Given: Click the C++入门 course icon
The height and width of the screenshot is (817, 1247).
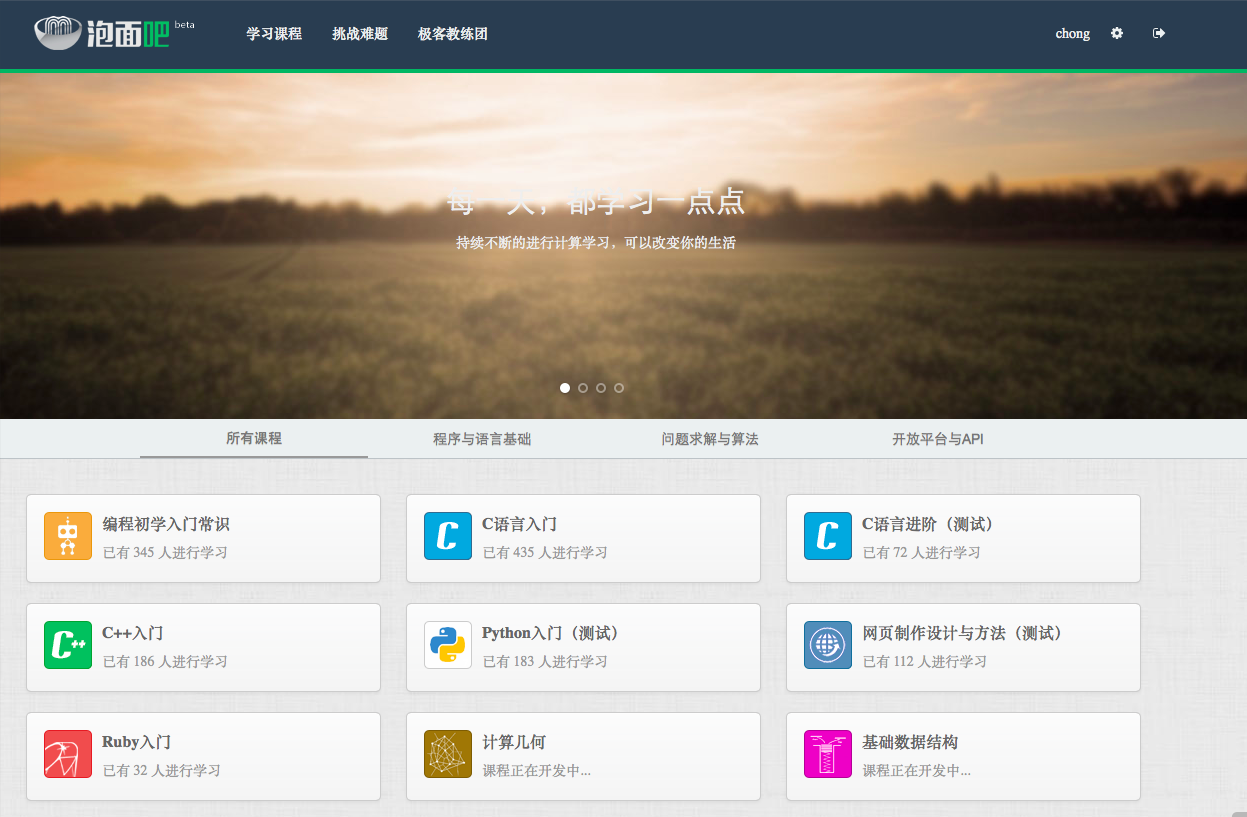Looking at the screenshot, I should click(x=67, y=646).
